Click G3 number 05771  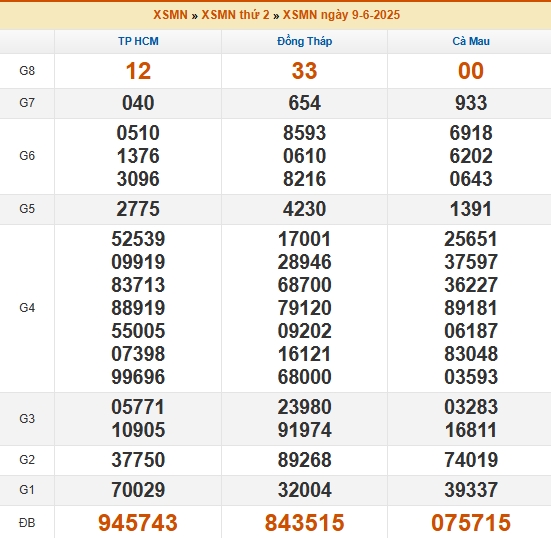coord(138,407)
